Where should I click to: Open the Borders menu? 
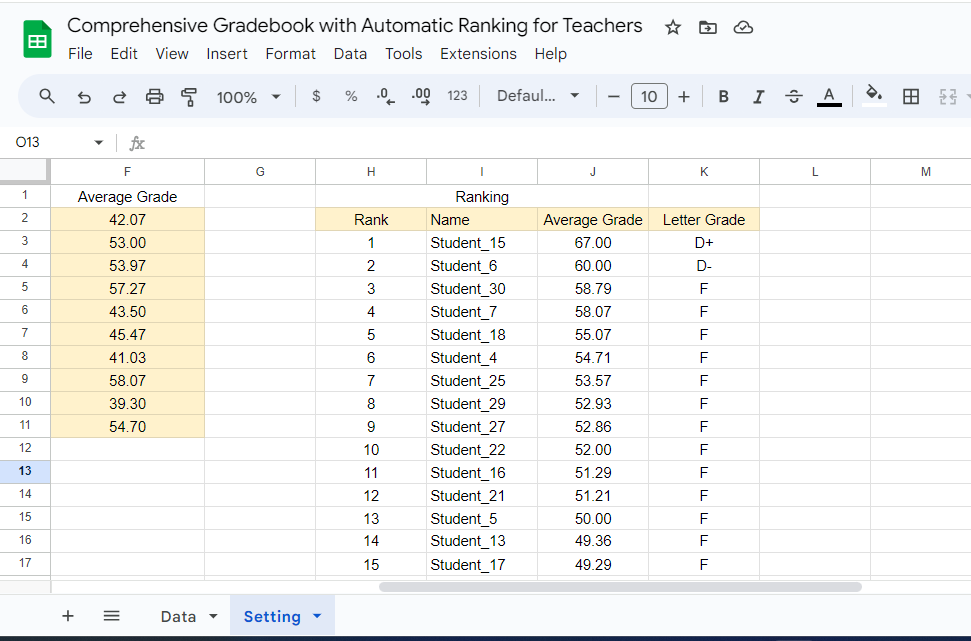tap(910, 96)
